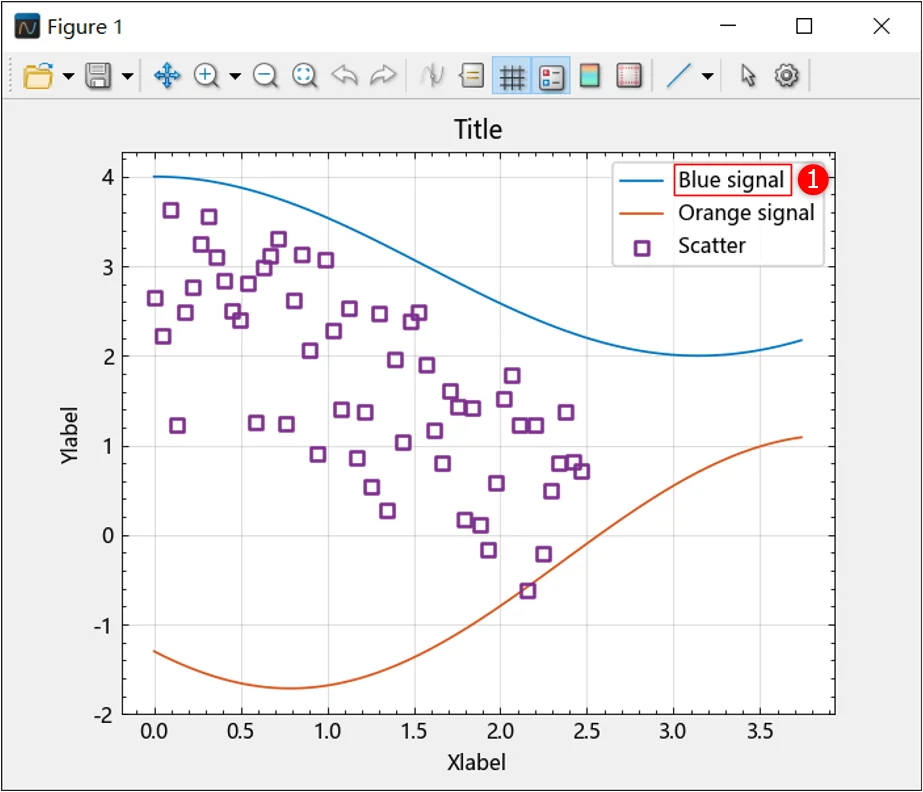
Task: Redo the view change
Action: click(383, 76)
